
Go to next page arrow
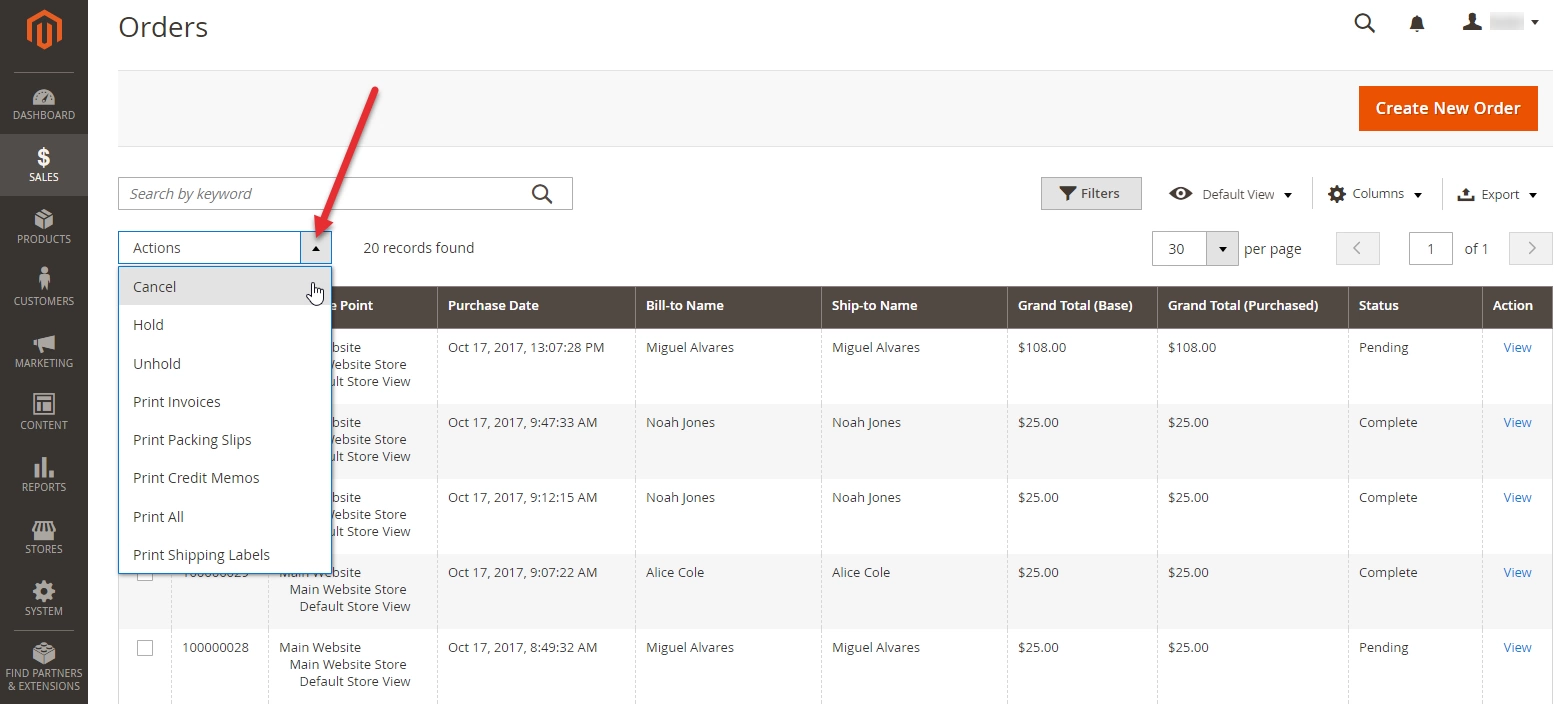point(1531,249)
